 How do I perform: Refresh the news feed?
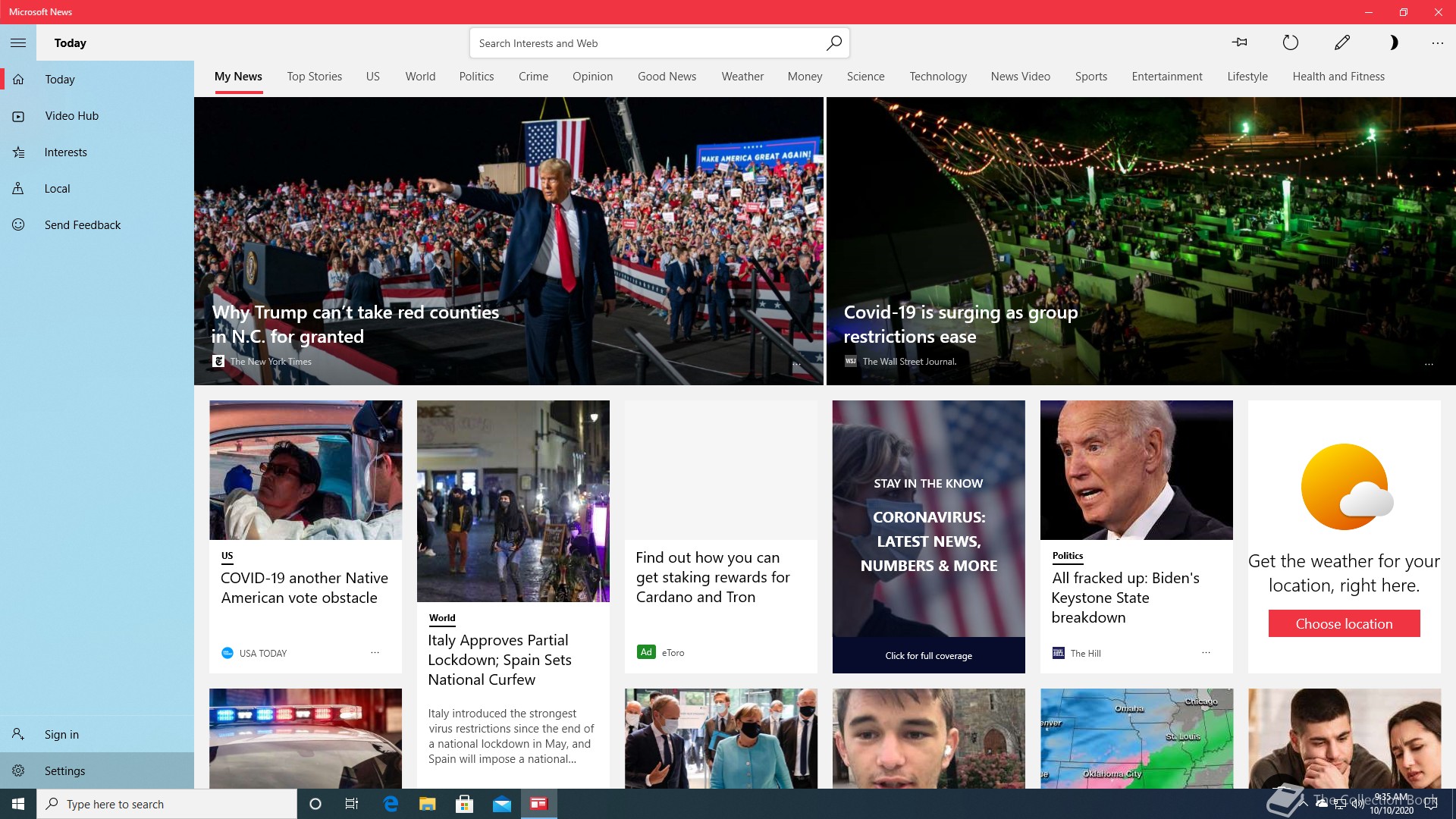tap(1290, 42)
